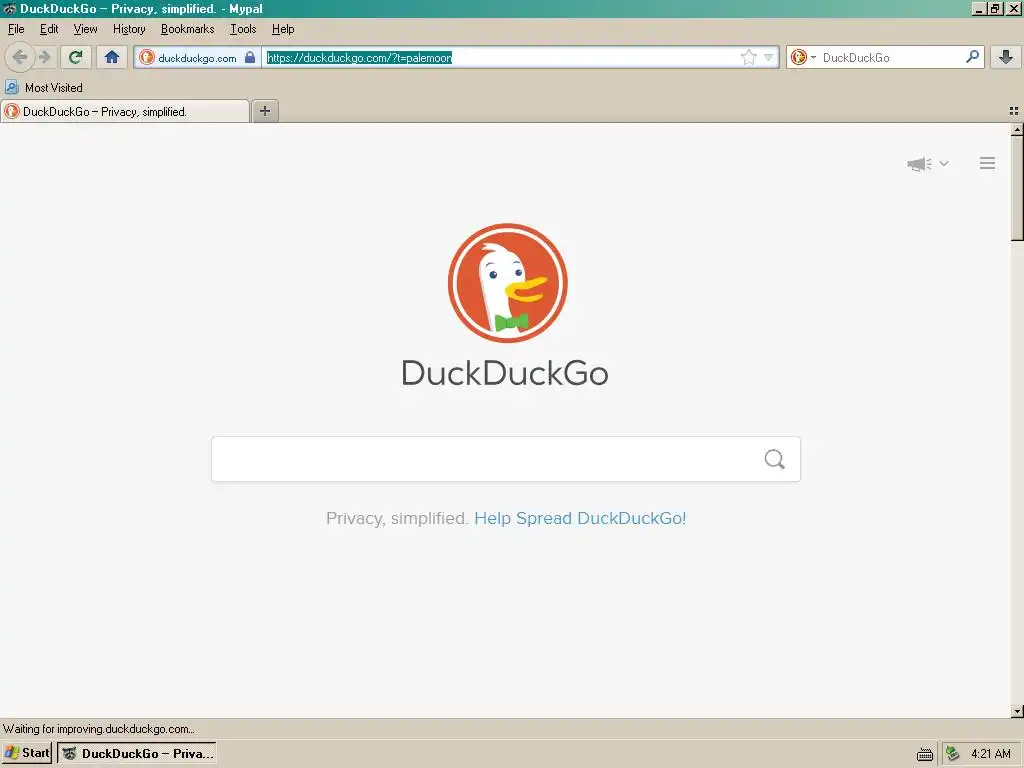This screenshot has width=1024, height=768.
Task: Open the Bookmarks menu
Action: pyautogui.click(x=187, y=29)
